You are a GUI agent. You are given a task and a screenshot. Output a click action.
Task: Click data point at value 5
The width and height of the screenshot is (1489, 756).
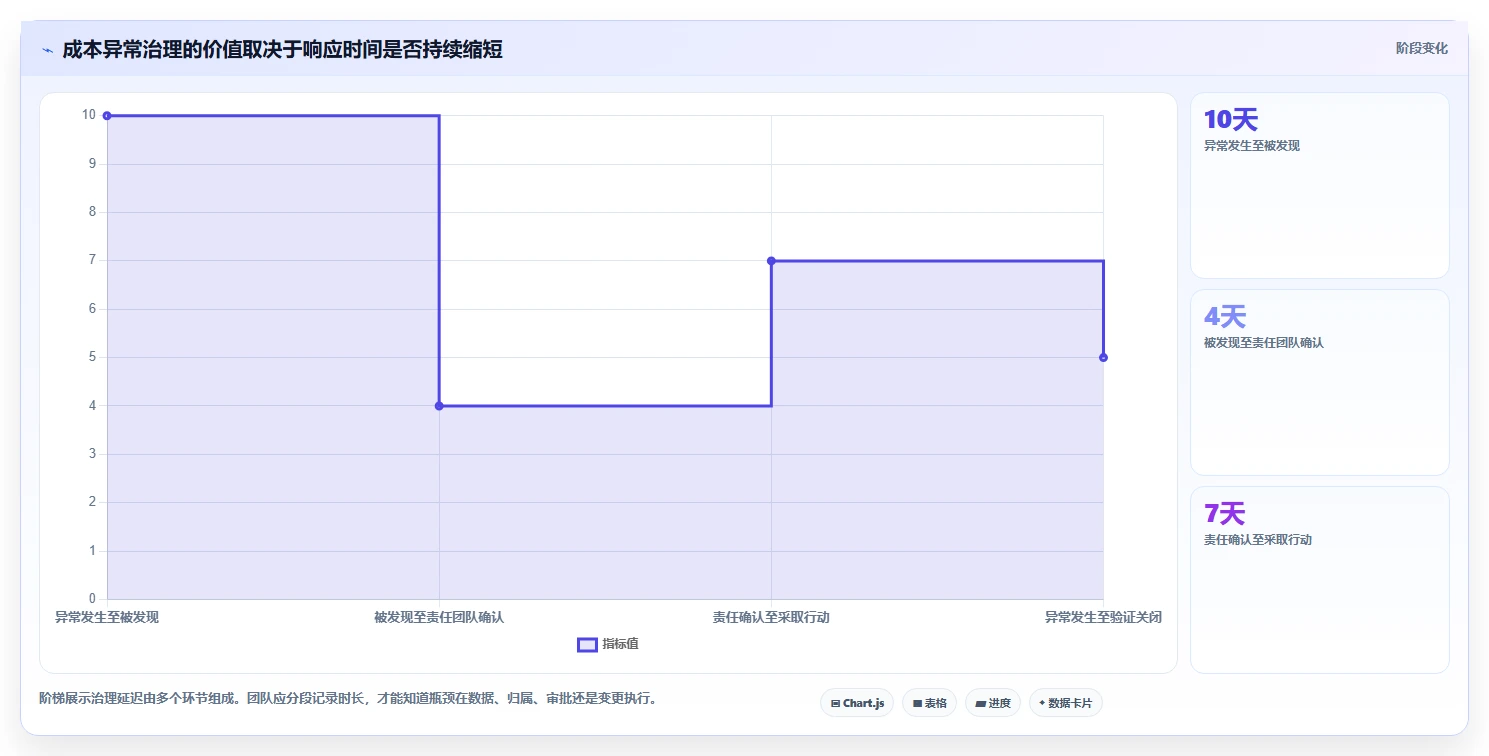1103,357
